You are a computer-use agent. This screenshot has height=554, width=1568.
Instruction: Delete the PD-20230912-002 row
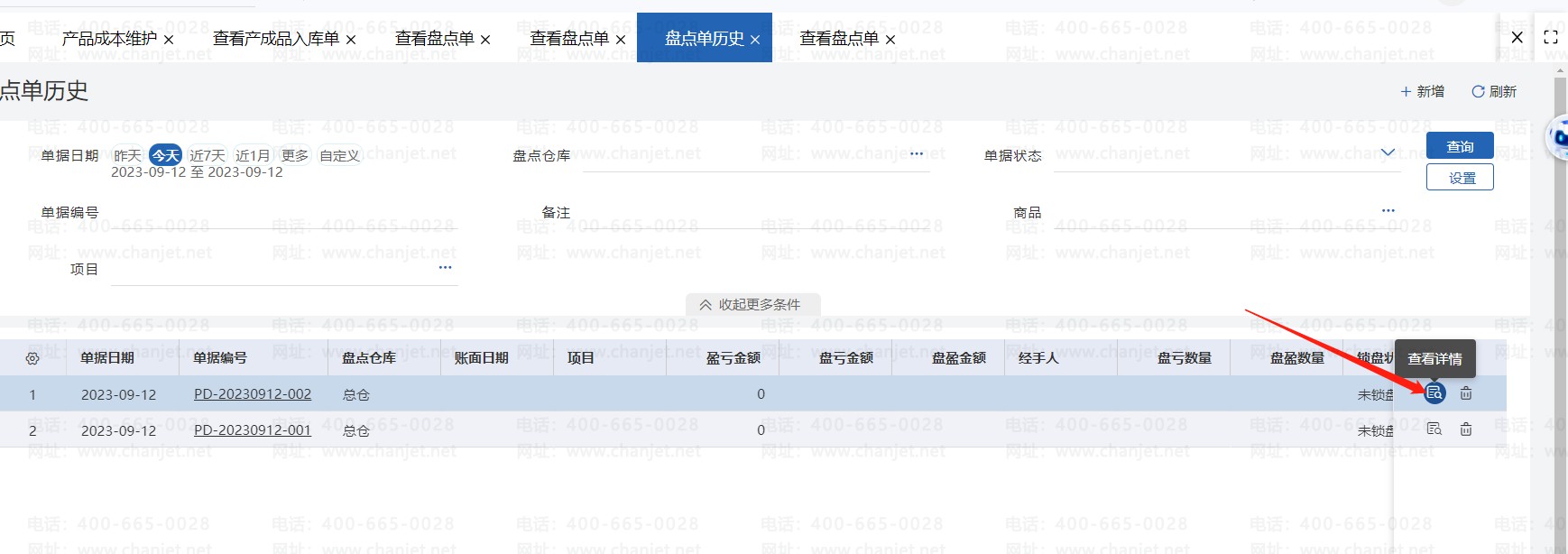pos(1466,393)
